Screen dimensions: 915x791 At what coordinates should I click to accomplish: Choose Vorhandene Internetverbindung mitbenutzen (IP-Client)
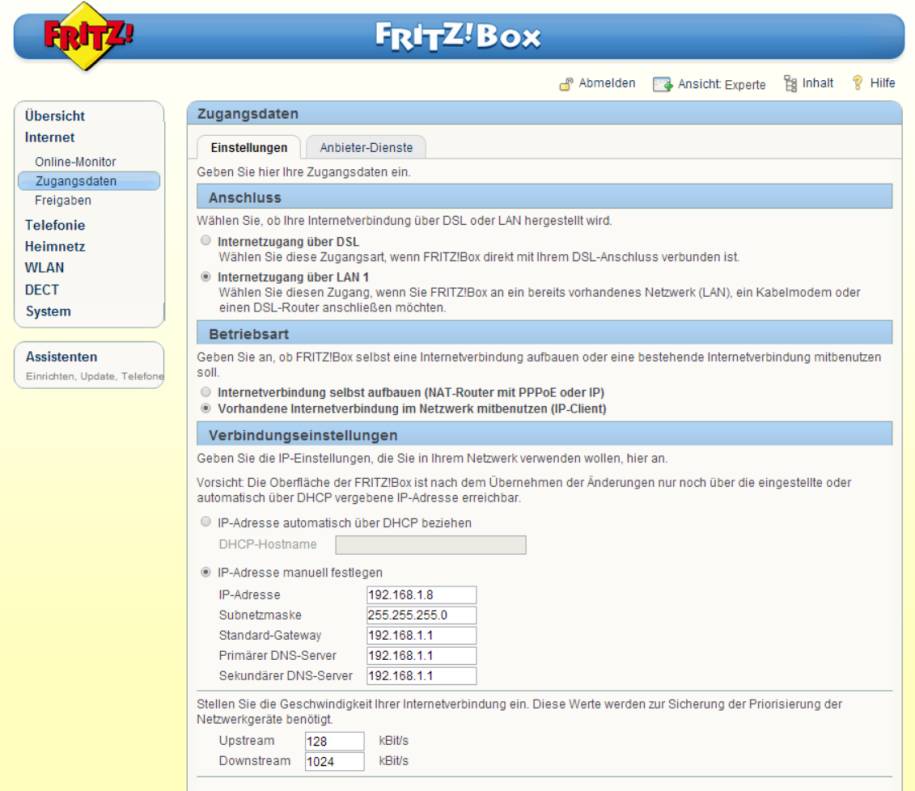(x=205, y=408)
